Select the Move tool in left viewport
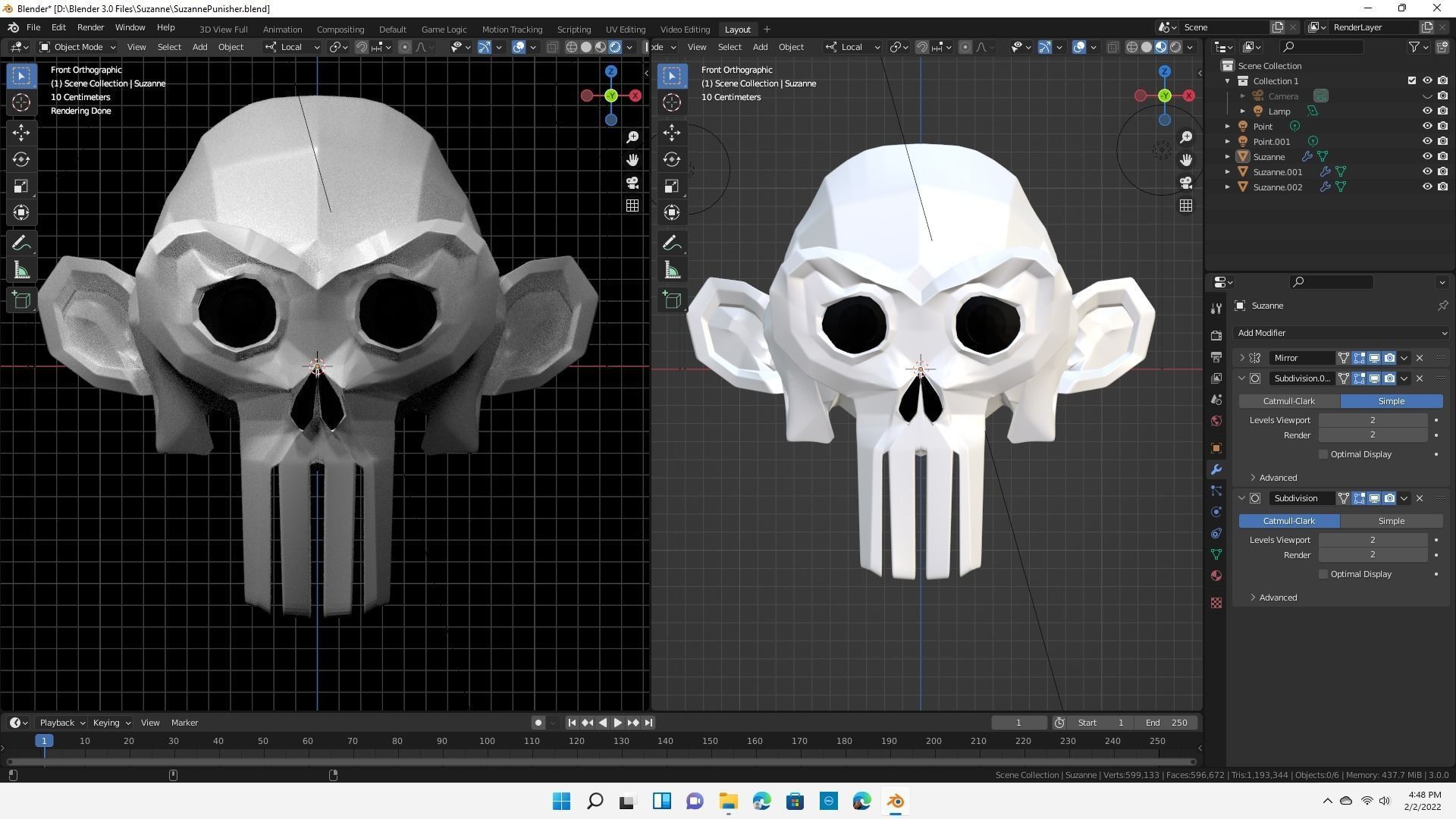Viewport: 1456px width, 819px height. 21,133
